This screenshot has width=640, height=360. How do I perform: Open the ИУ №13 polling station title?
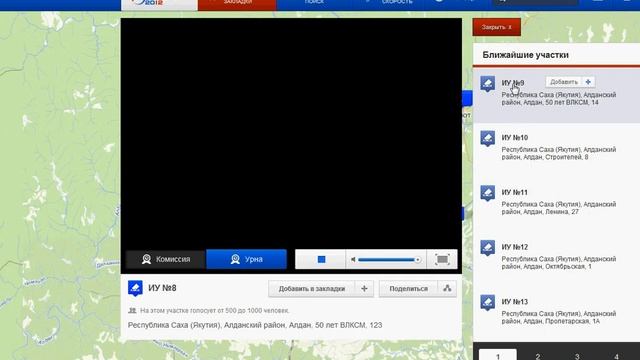click(x=515, y=302)
